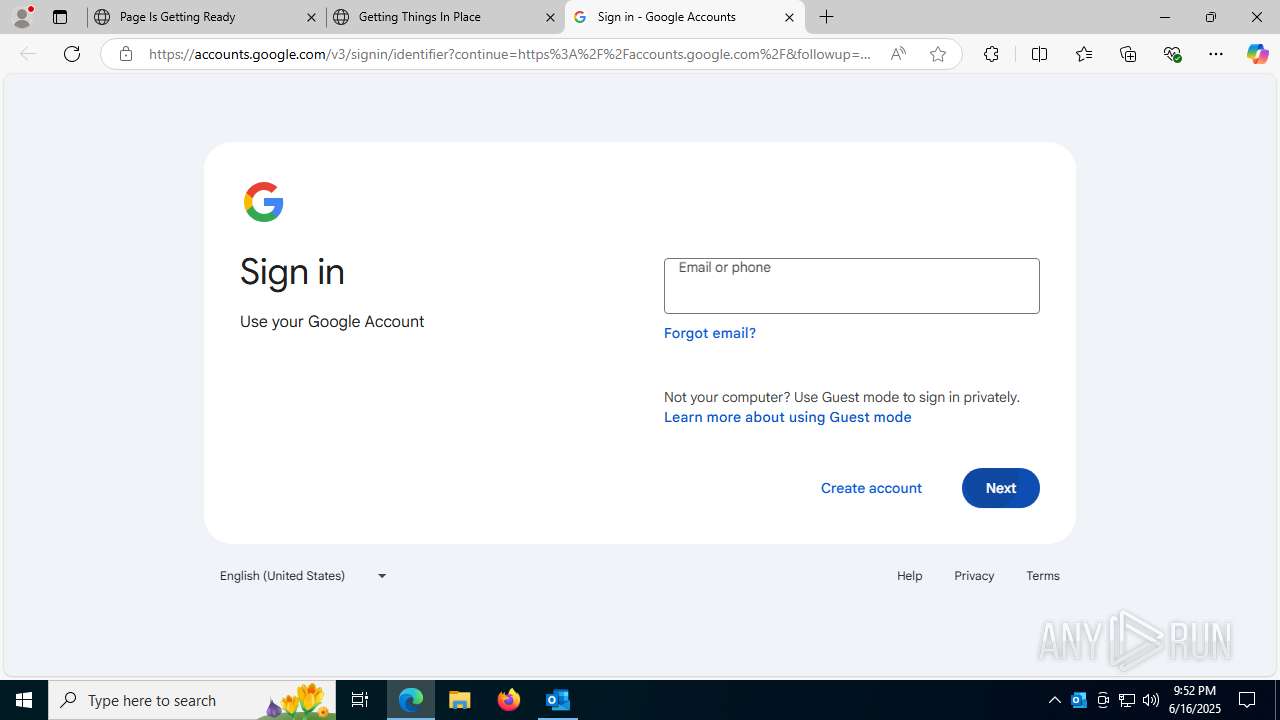Switch to the Page Is Getting Ready tab

click(x=205, y=17)
